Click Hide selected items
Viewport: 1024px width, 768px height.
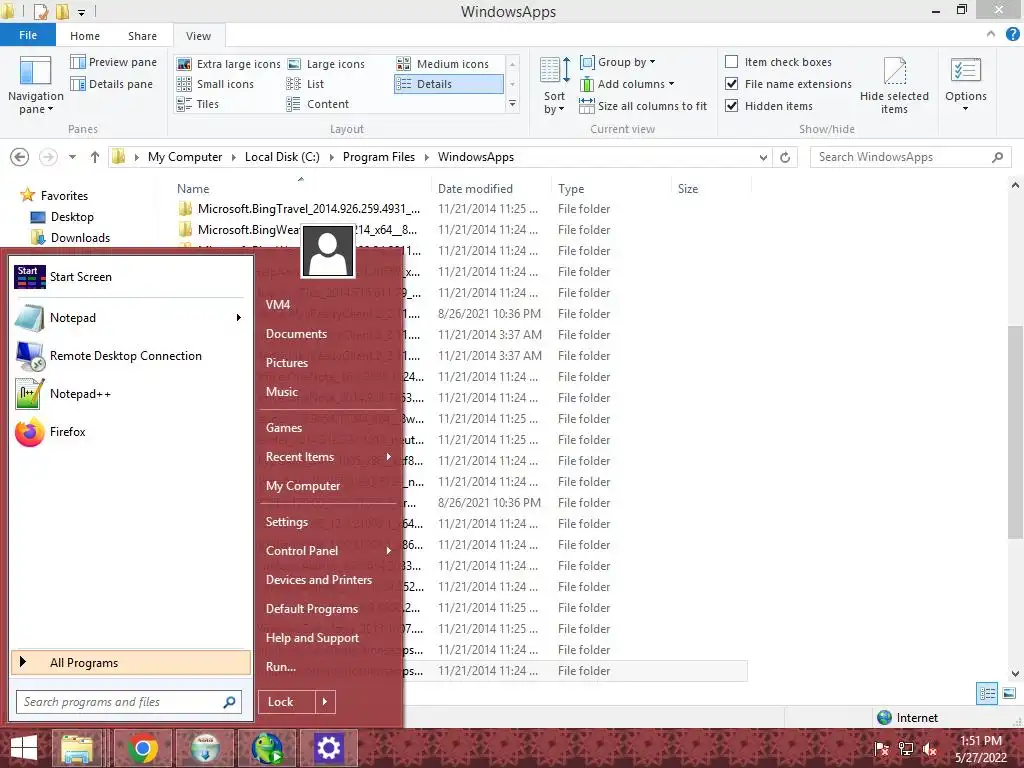coord(894,86)
